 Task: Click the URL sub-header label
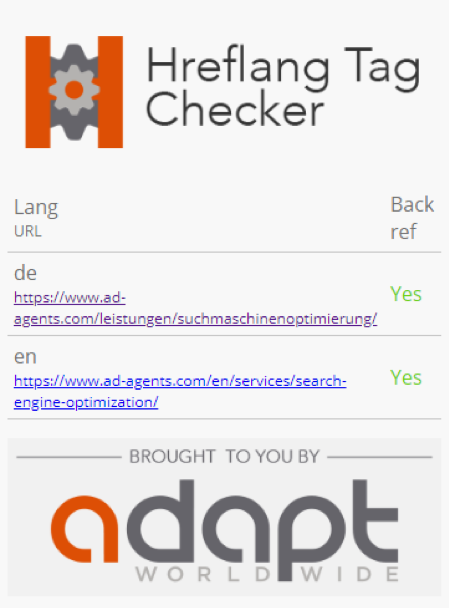[x=28, y=231]
